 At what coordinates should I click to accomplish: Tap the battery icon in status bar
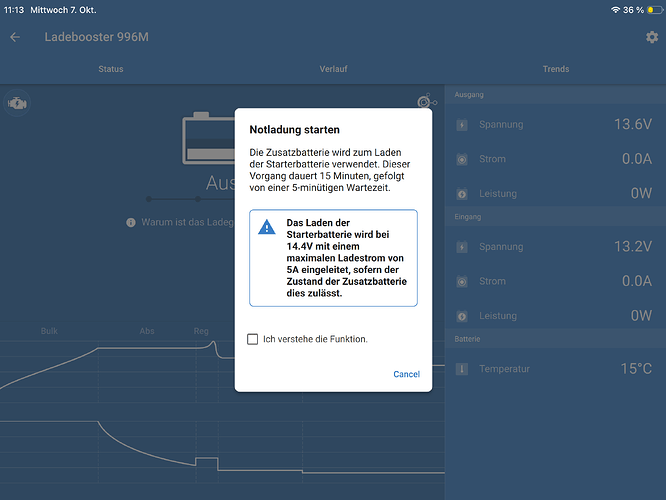655,10
